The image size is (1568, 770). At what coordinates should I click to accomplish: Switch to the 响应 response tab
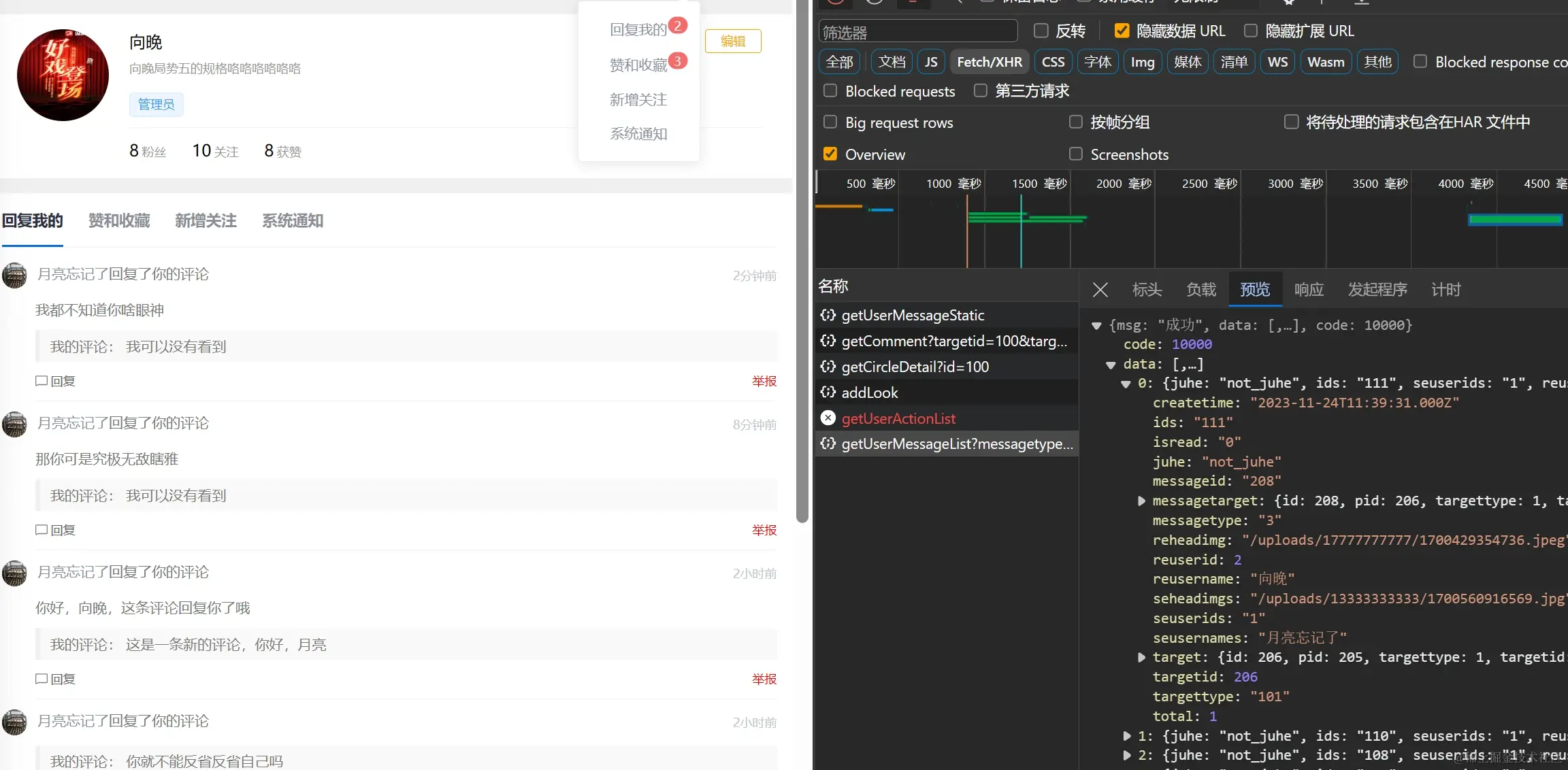point(1308,290)
